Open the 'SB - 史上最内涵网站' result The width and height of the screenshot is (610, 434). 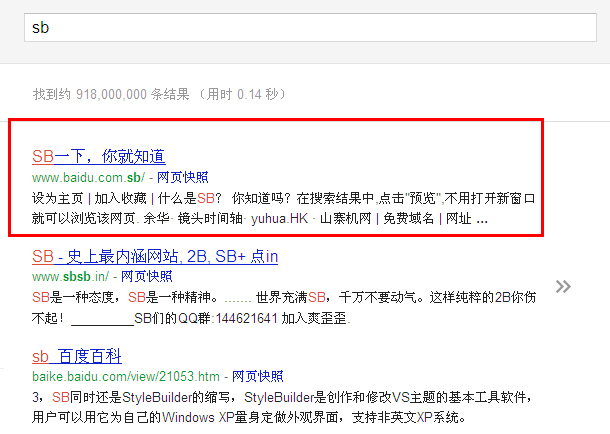click(155, 257)
